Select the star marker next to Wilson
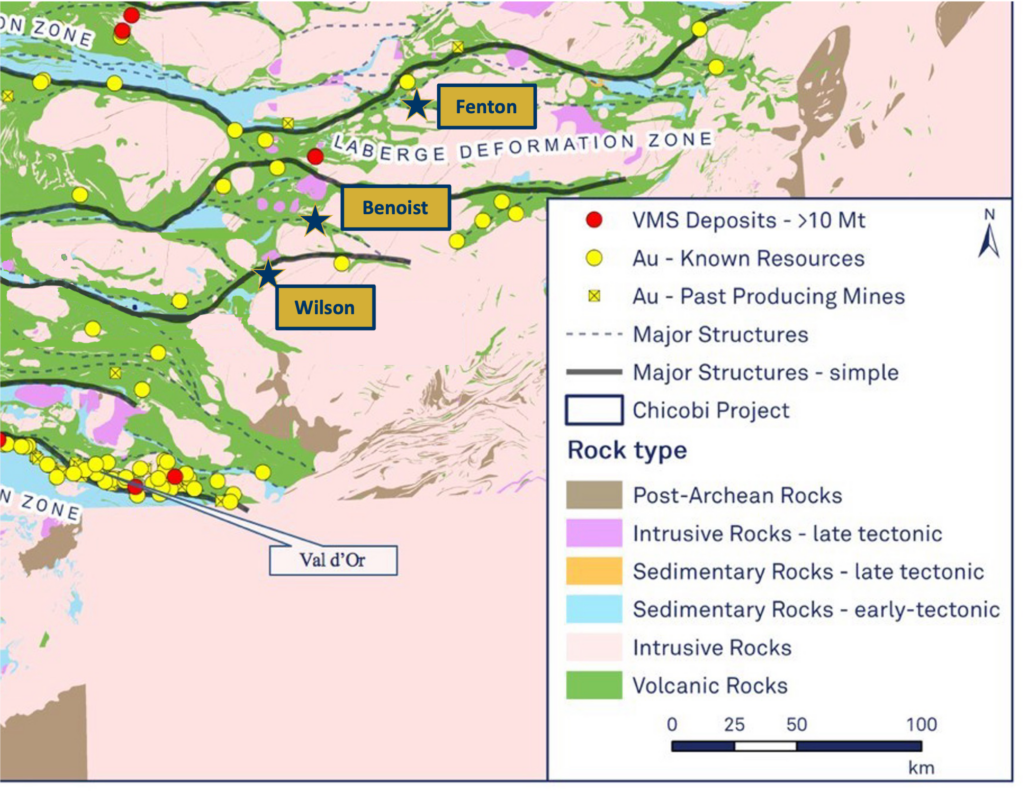This screenshot has height=792, width=1024. click(x=268, y=273)
